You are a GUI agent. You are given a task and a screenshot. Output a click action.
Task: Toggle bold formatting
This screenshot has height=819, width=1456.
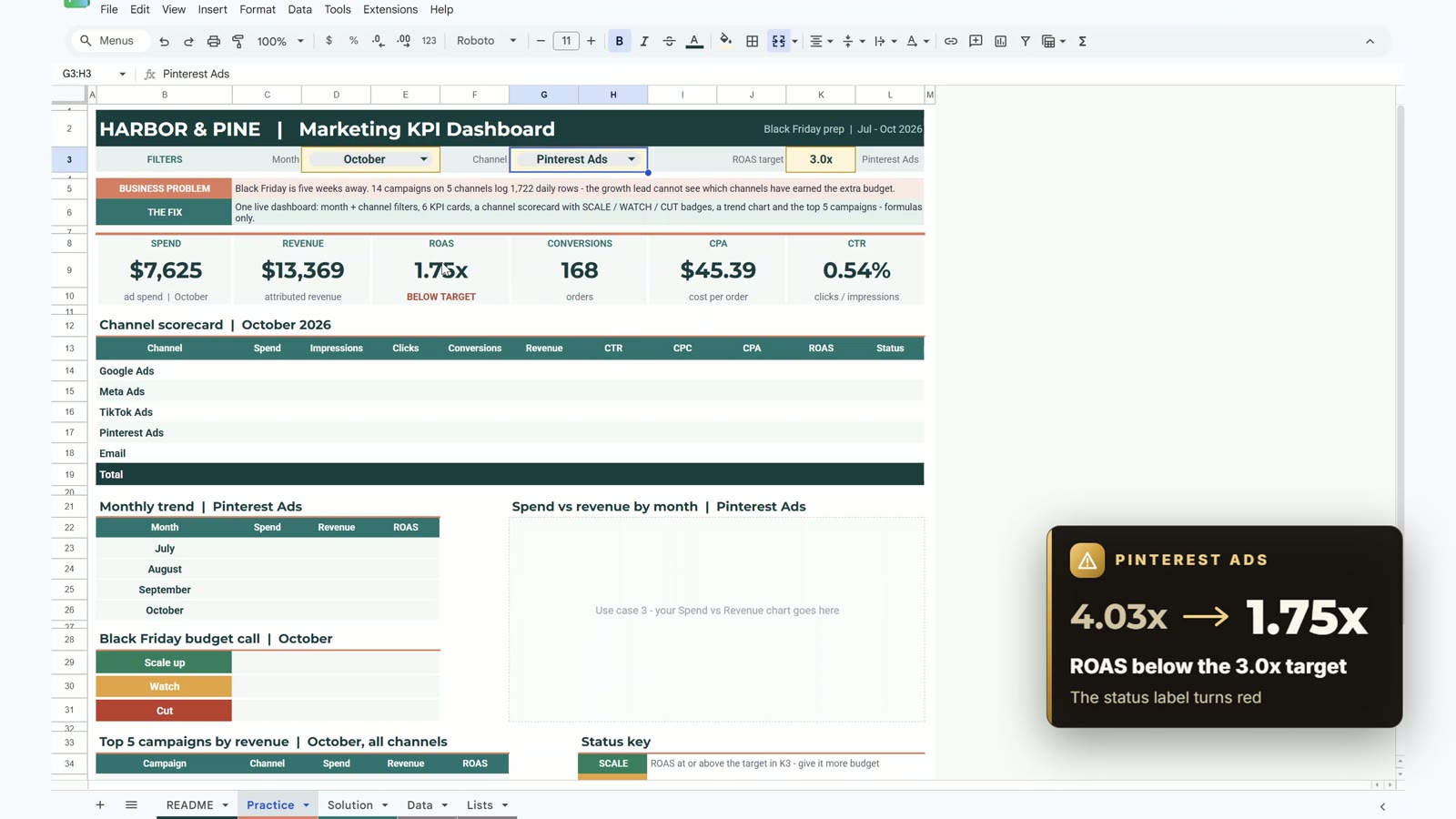(619, 41)
